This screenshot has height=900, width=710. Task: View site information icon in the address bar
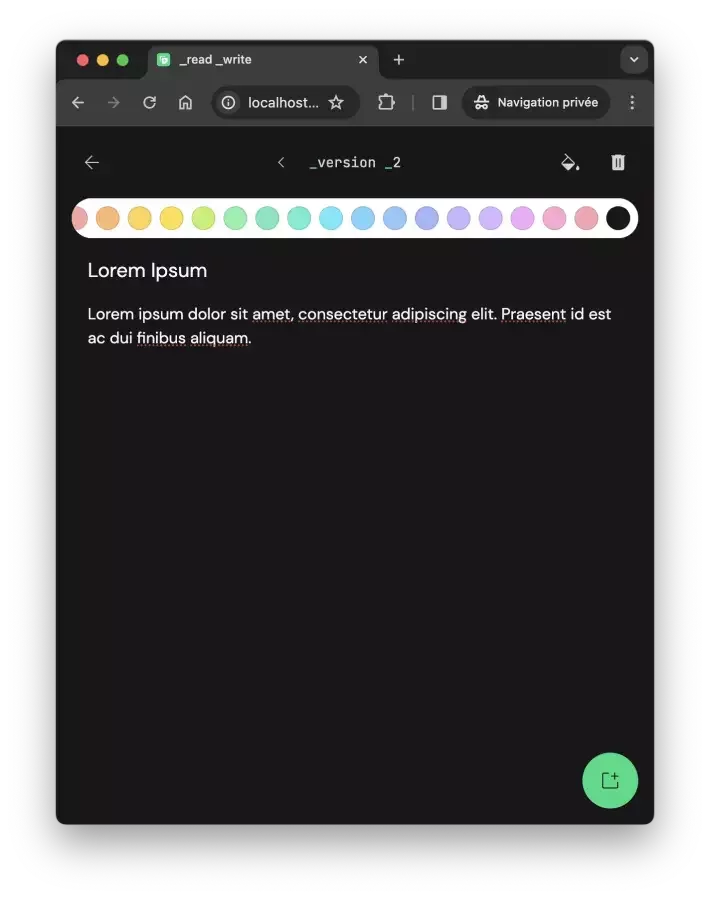(228, 102)
